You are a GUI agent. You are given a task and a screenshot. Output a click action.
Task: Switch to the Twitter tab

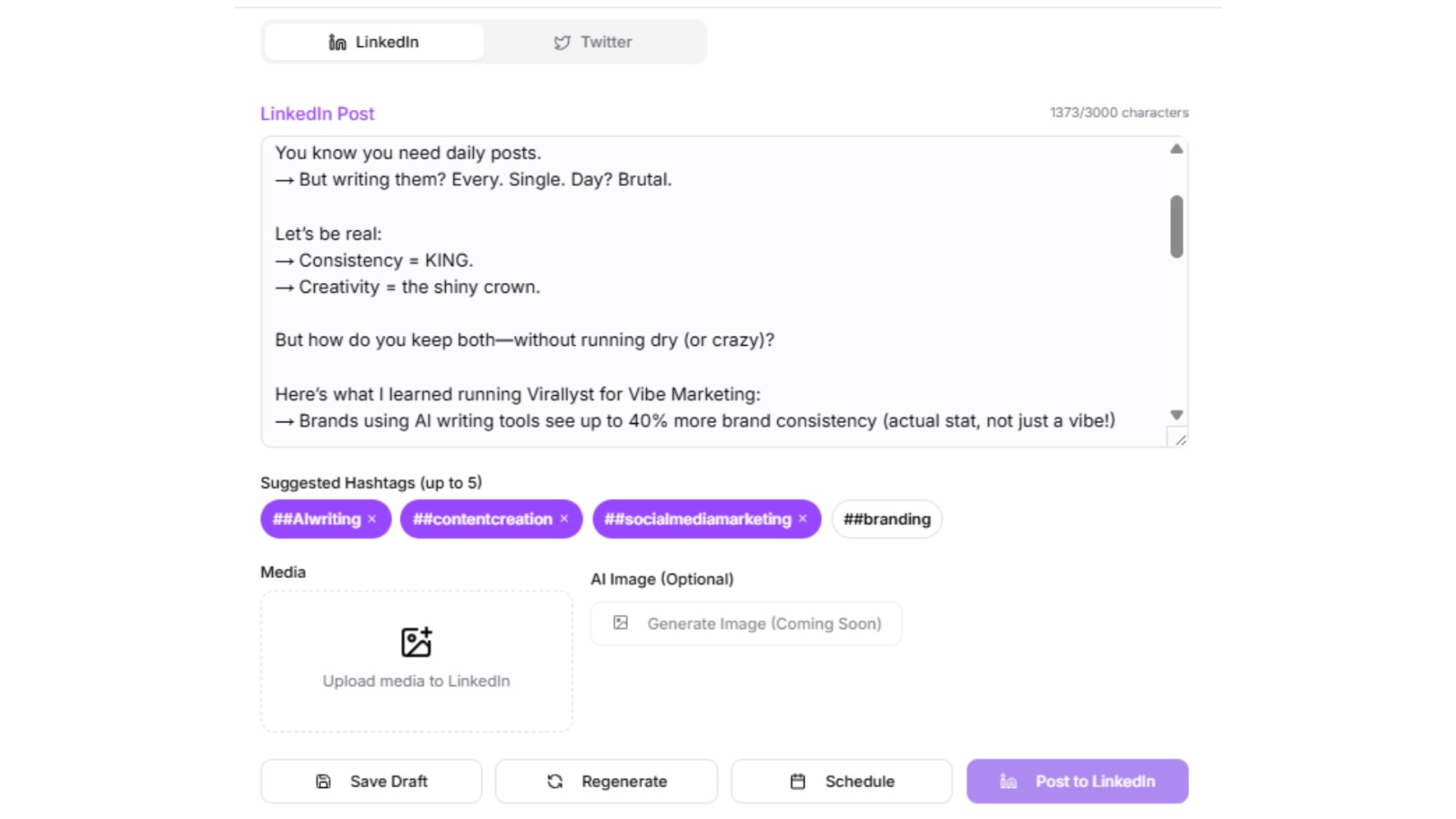(593, 42)
